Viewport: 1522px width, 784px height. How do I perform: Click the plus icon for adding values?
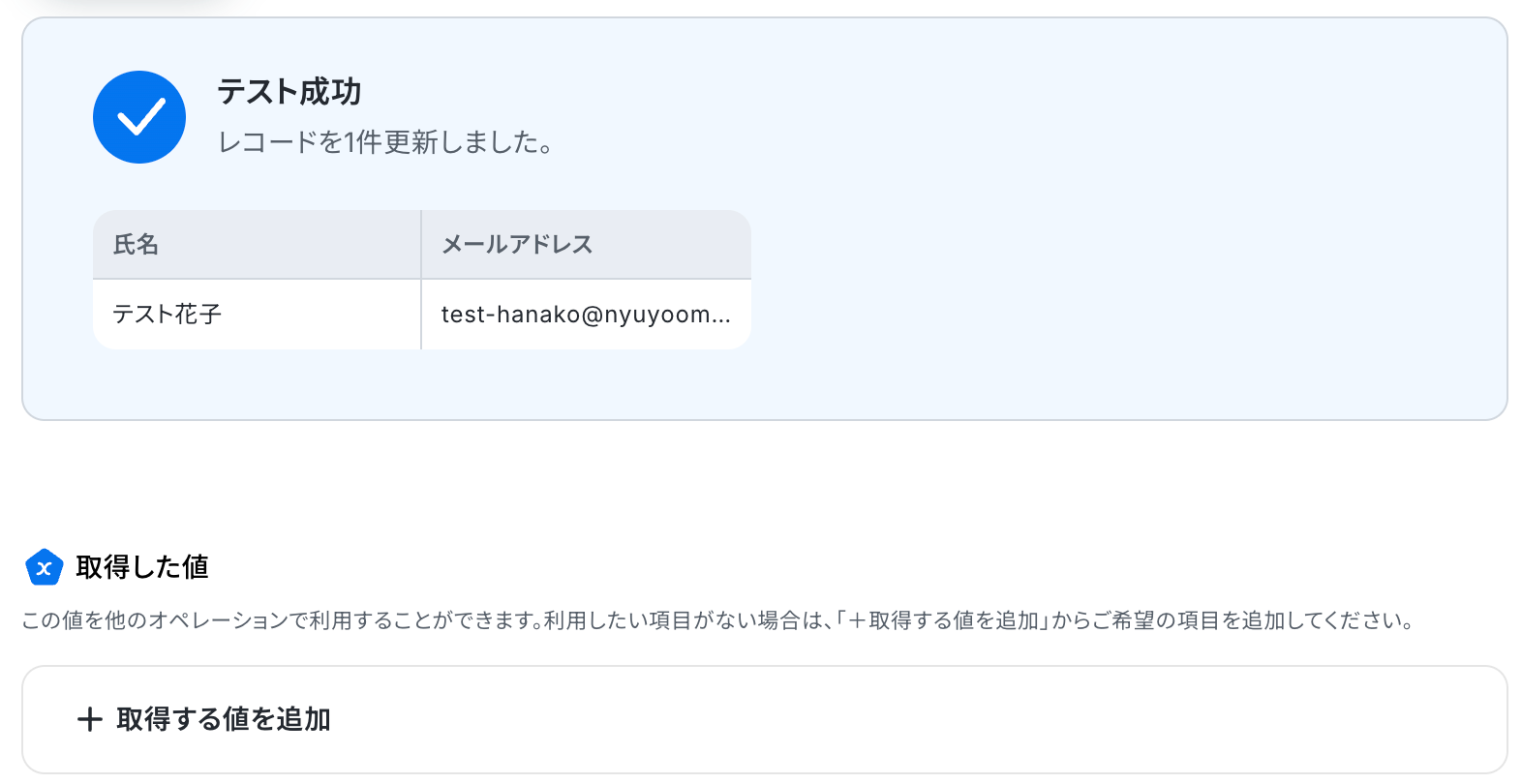pyautogui.click(x=90, y=719)
